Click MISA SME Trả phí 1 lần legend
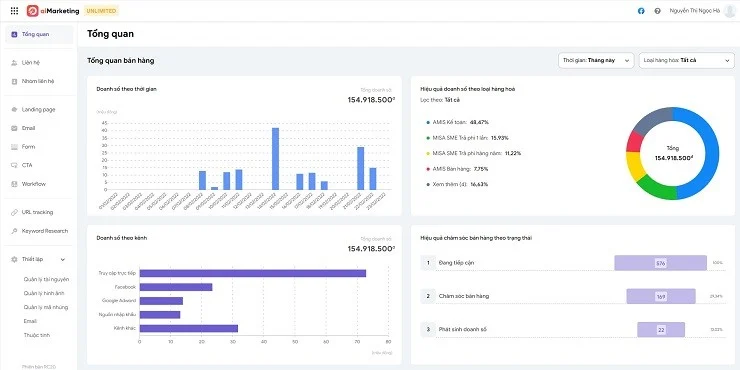740x370 pixels. (467, 138)
